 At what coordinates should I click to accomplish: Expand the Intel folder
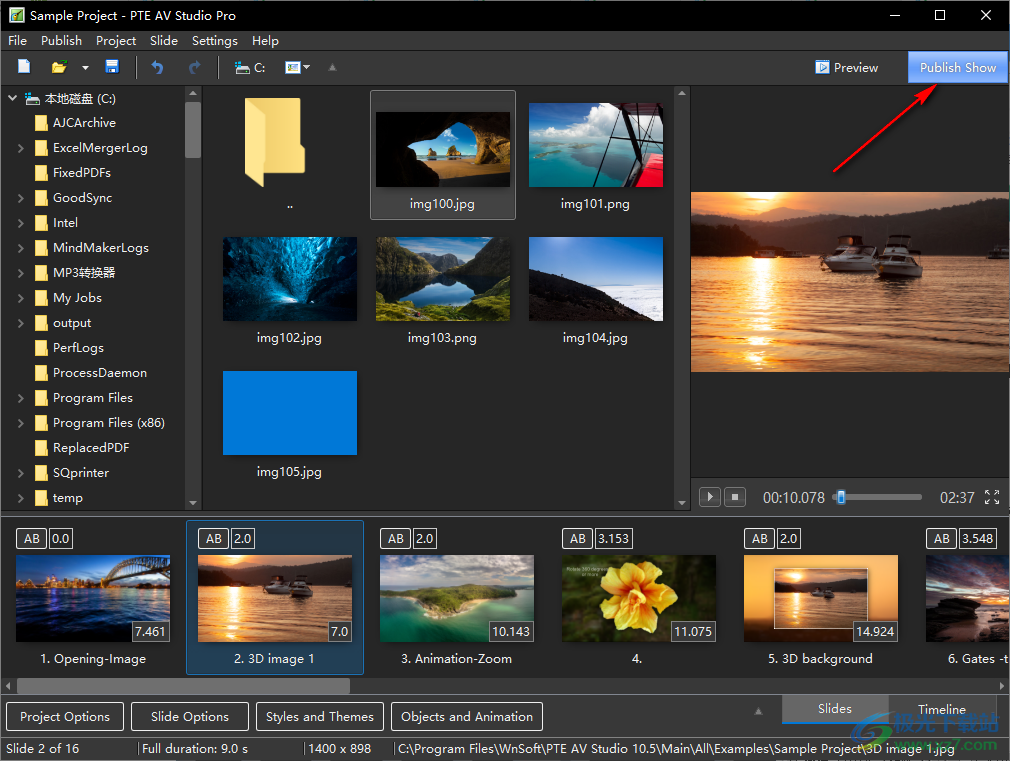point(21,223)
